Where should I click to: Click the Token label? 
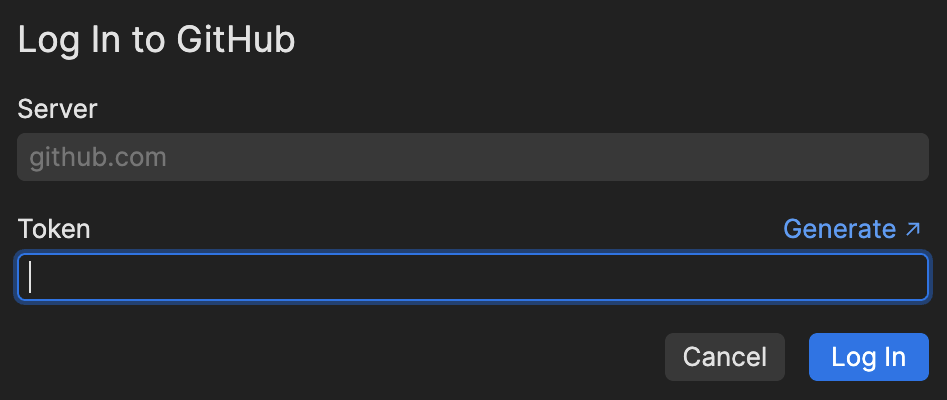click(54, 229)
